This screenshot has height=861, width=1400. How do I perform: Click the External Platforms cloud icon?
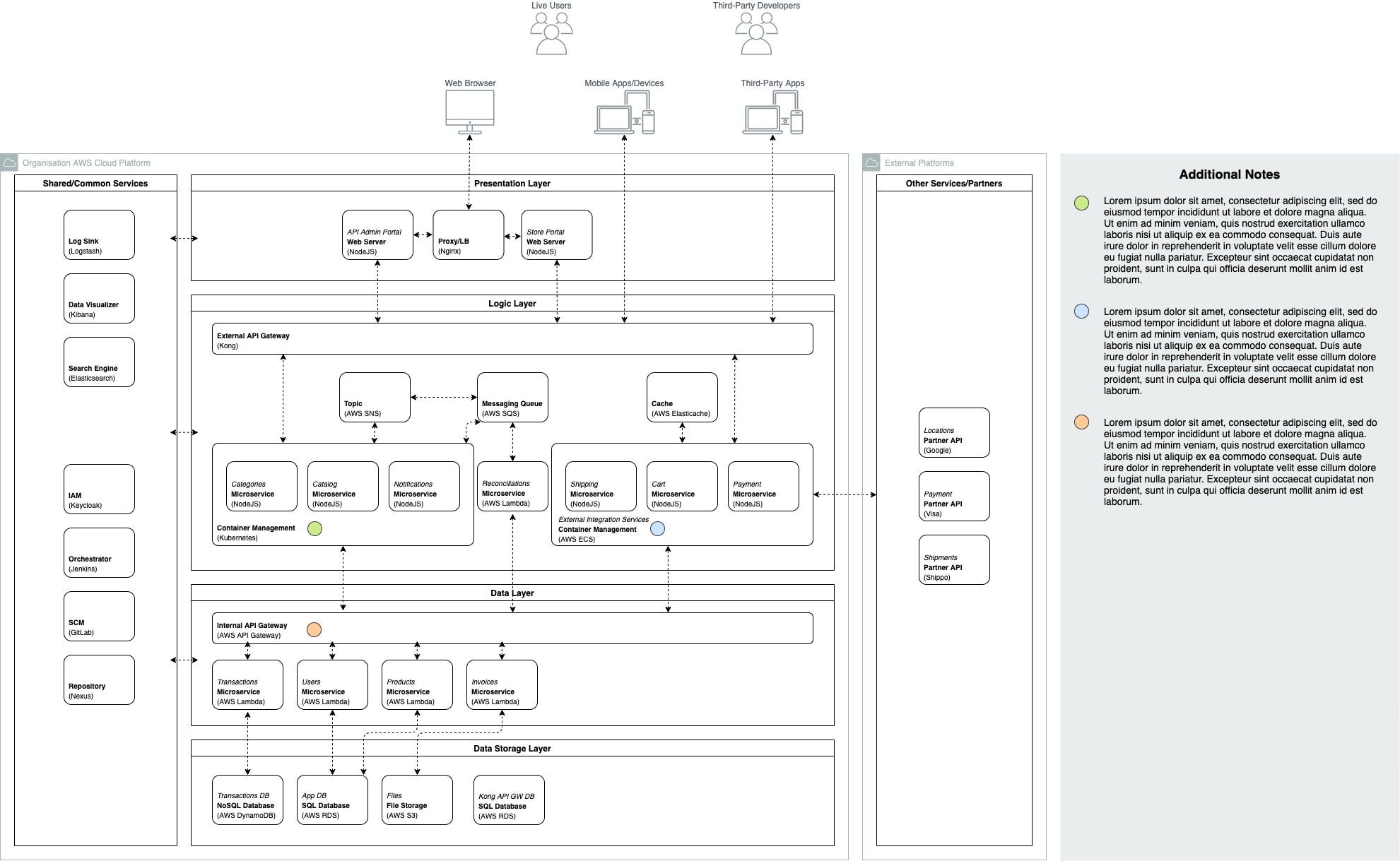(x=871, y=163)
